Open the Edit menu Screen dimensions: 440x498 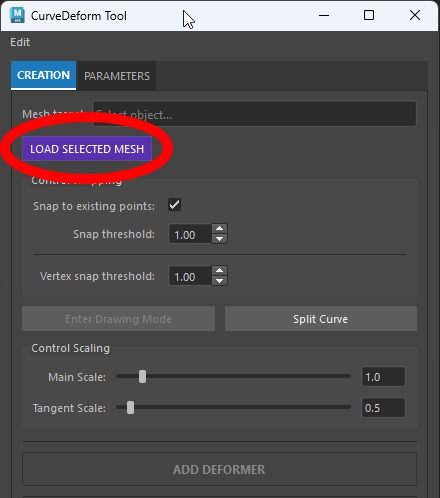coord(20,42)
